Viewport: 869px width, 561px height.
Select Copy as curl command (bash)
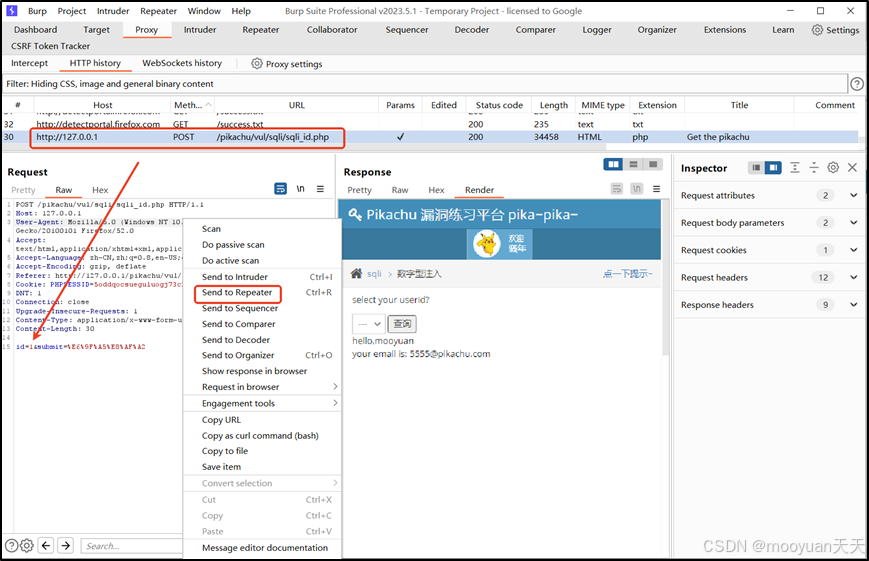click(262, 436)
